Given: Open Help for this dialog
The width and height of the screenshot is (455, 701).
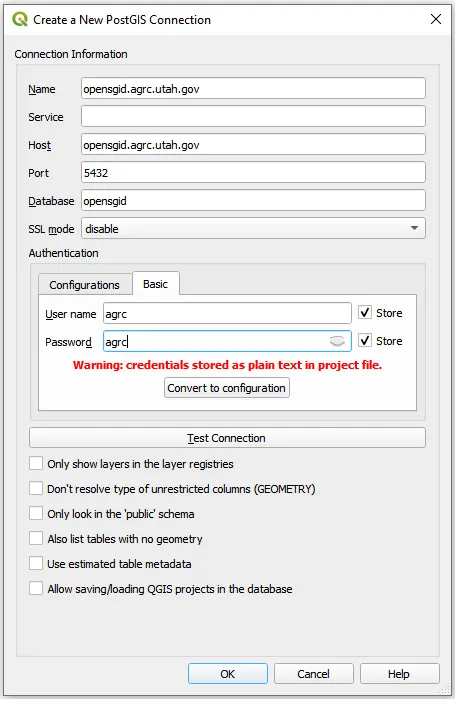Looking at the screenshot, I should 399,674.
